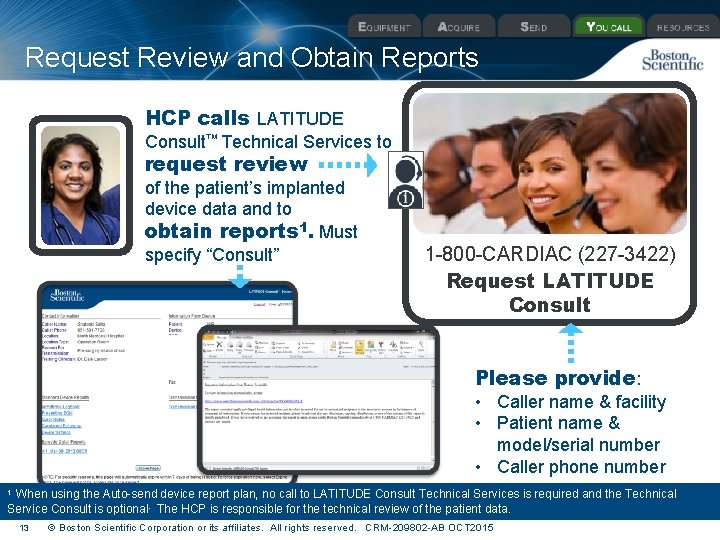Viewport: 720px width, 540px height.
Task: Click the "Caller name & facility" bullet
Action: pyautogui.click(x=581, y=401)
